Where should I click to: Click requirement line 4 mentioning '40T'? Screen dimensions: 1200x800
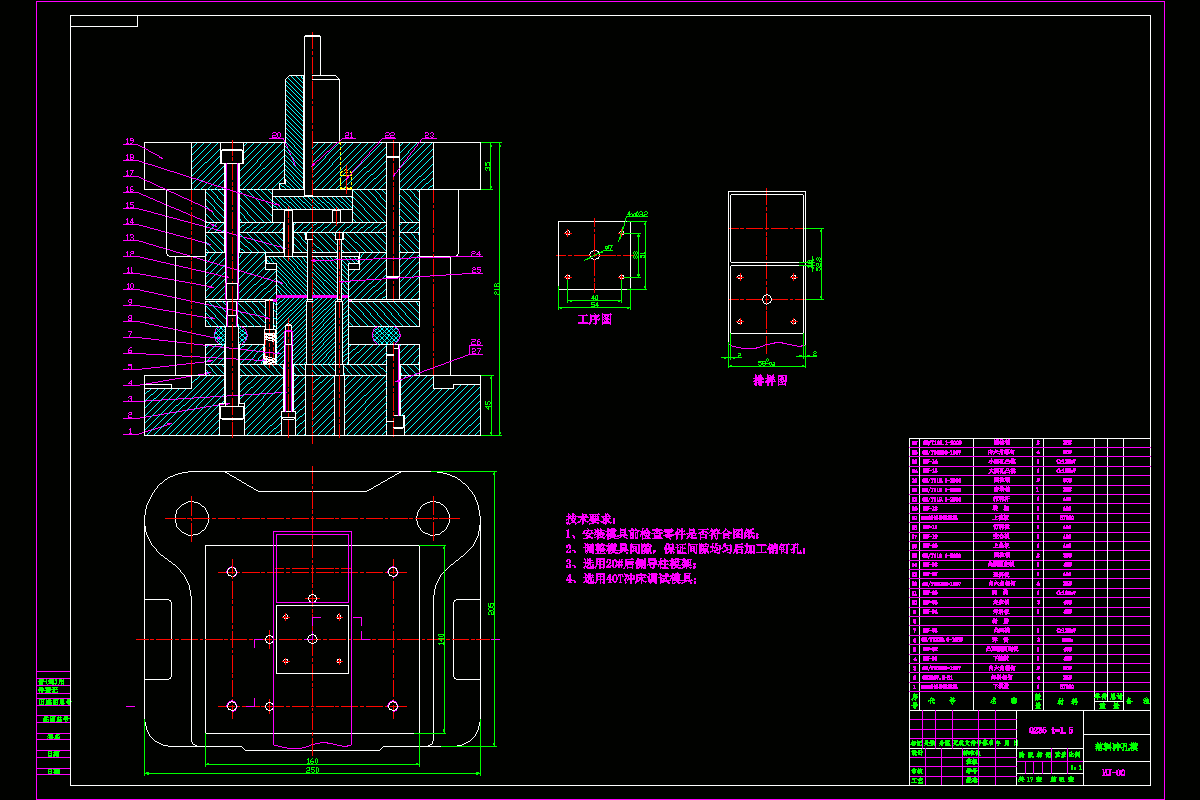coord(631,578)
